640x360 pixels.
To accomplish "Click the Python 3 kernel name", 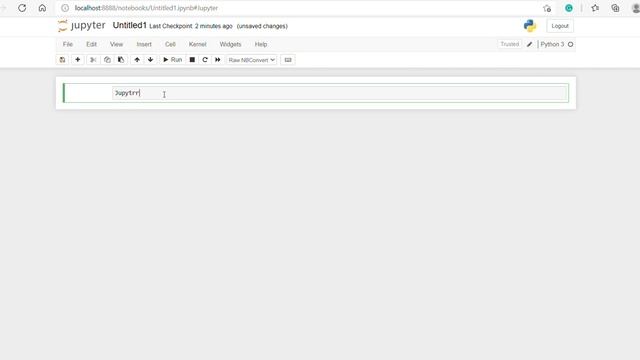I will point(552,44).
